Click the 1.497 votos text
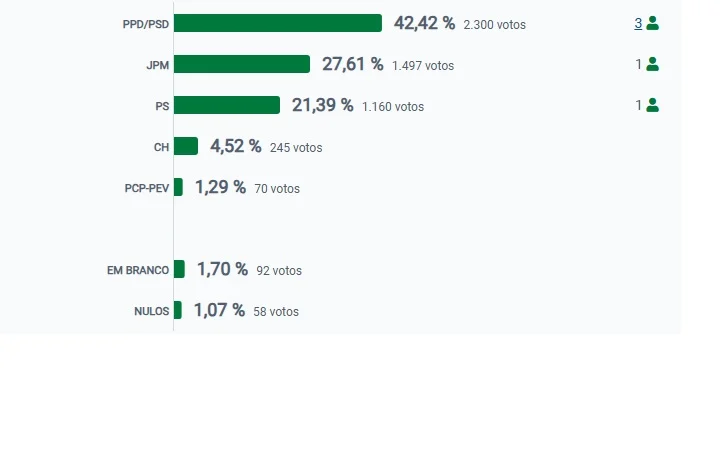Viewport: 726px width, 456px height. click(423, 66)
